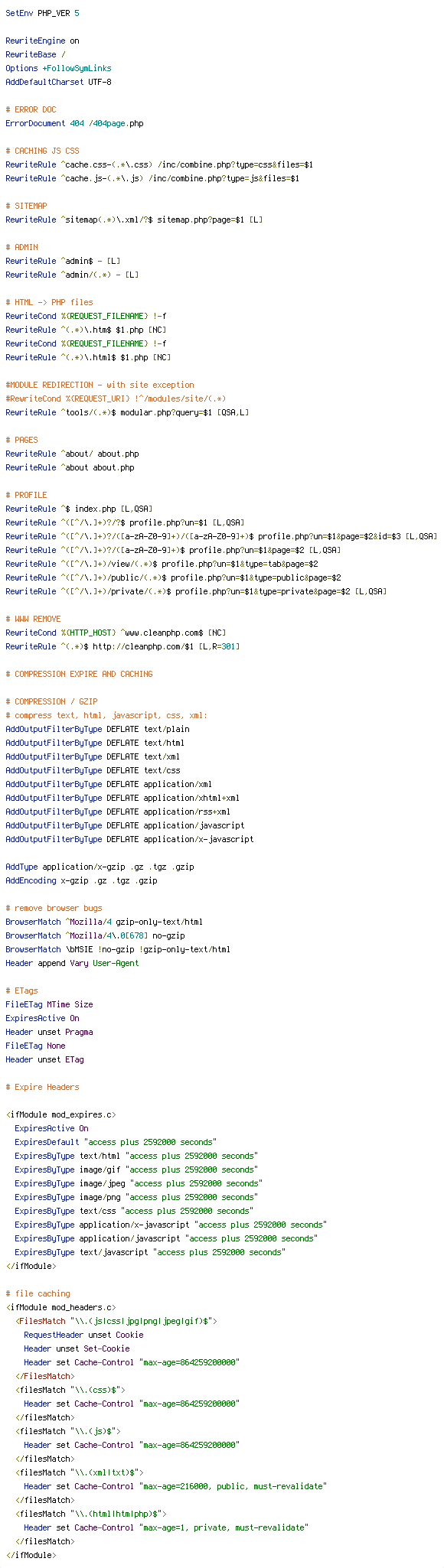The width and height of the screenshot is (444, 1568).
Task: Click the 'RewriteRule ^admin$ - [L]' line
Action: tap(63, 262)
